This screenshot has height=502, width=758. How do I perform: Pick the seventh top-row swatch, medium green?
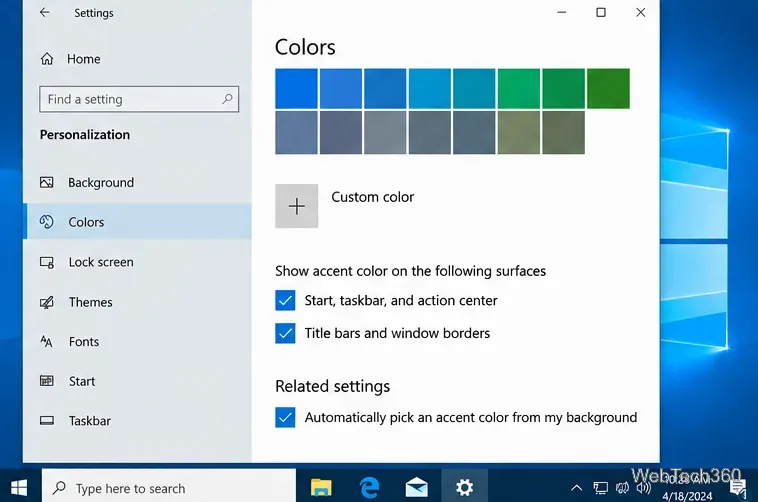(x=564, y=89)
